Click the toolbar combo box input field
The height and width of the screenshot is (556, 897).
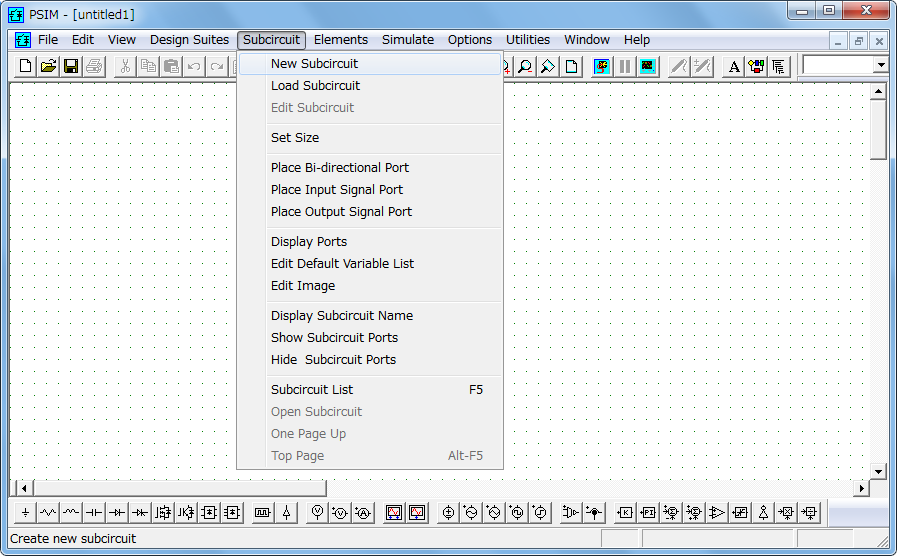coord(838,65)
